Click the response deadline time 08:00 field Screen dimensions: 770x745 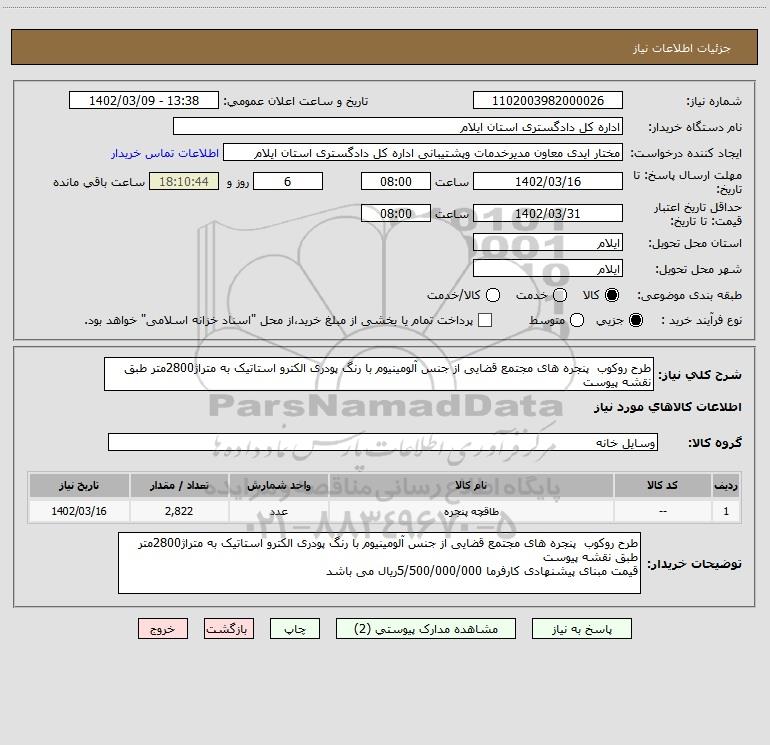[x=396, y=181]
